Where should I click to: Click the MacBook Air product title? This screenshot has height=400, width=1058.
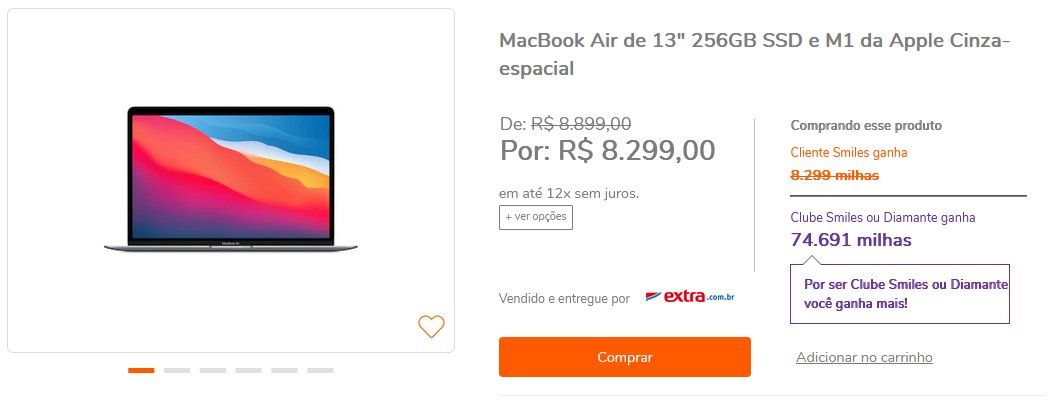754,54
